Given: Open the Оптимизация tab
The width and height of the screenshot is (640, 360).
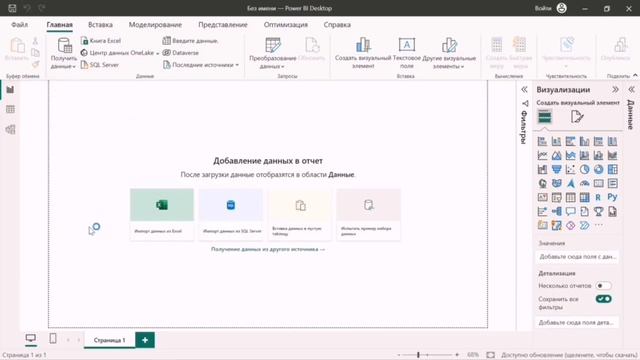Looking at the screenshot, I should click(286, 24).
